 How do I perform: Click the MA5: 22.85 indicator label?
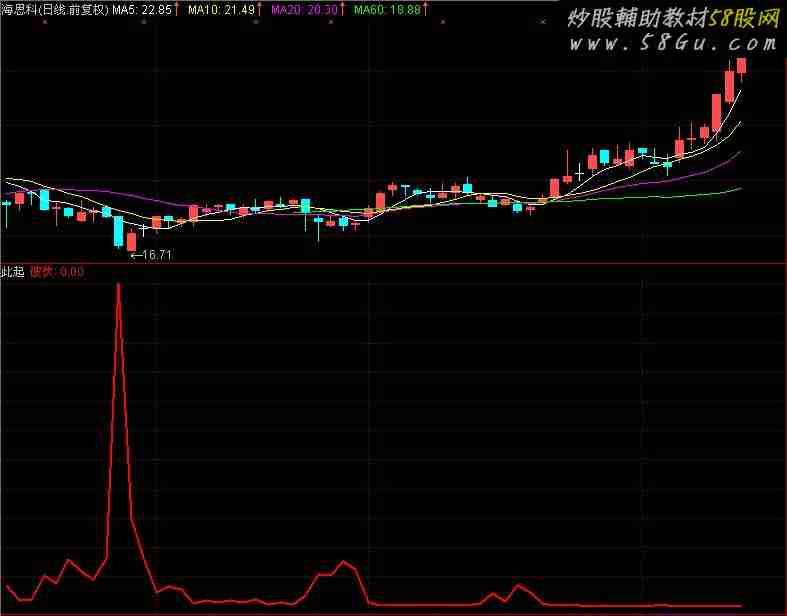pyautogui.click(x=140, y=9)
